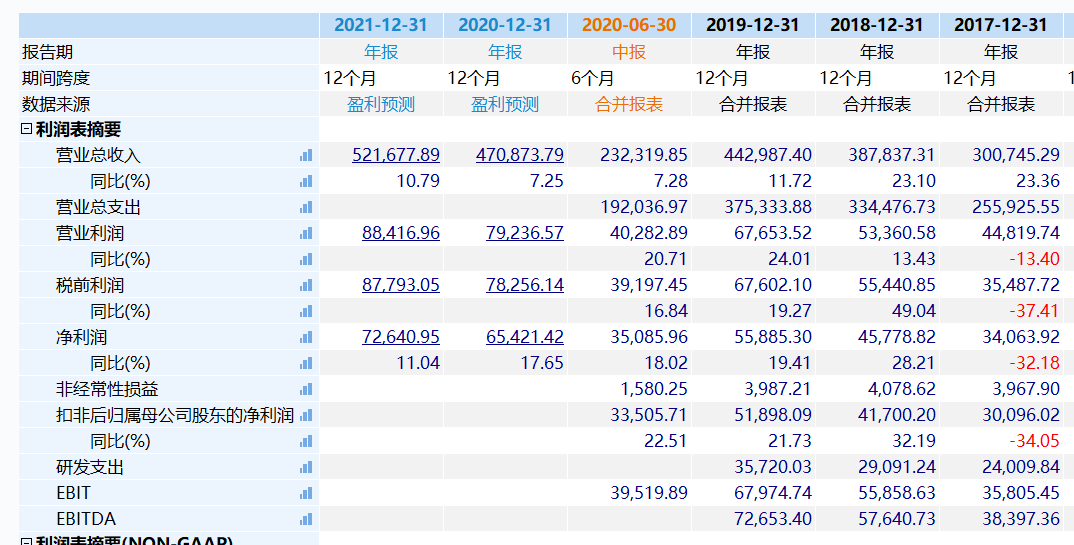Select R&D expense value 35,720.03
The image size is (1074, 545).
773,467
